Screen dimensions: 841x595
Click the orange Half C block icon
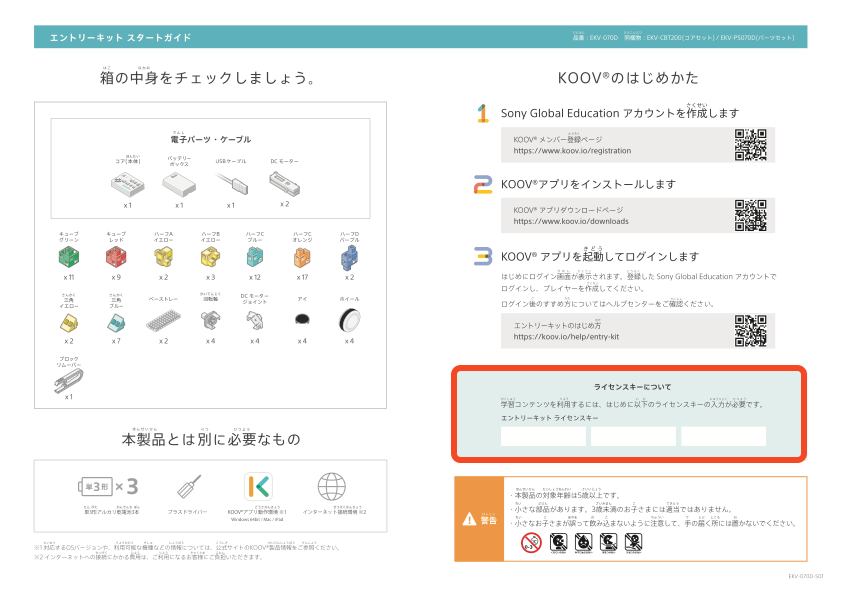click(x=302, y=258)
